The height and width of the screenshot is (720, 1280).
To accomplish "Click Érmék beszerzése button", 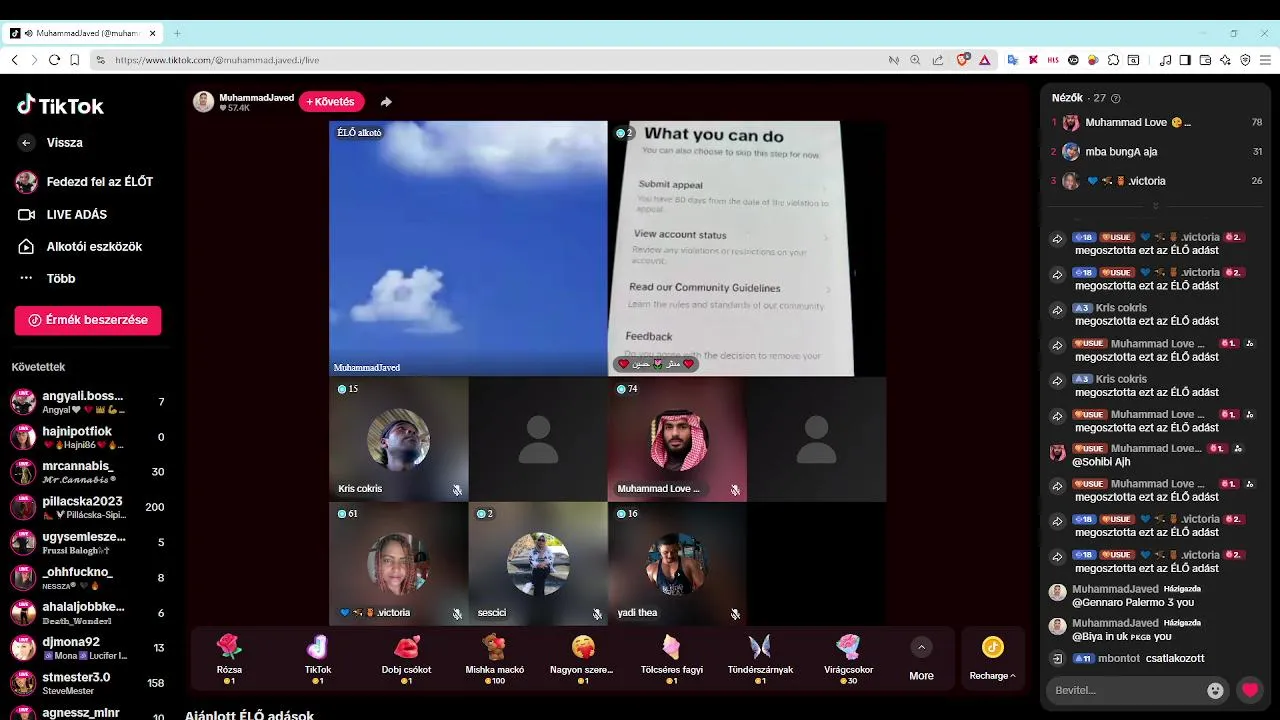I will (x=88, y=320).
